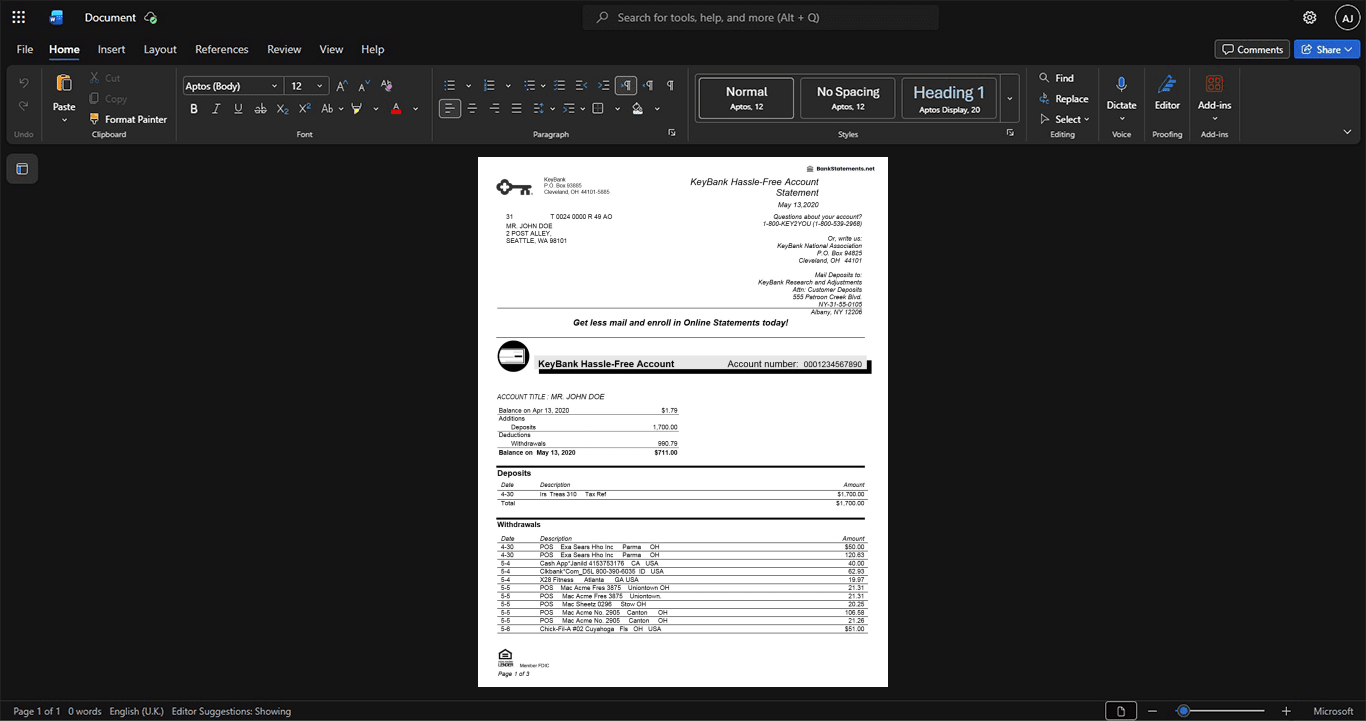This screenshot has width=1366, height=721.
Task: Apply subscript formatting
Action: click(x=282, y=109)
